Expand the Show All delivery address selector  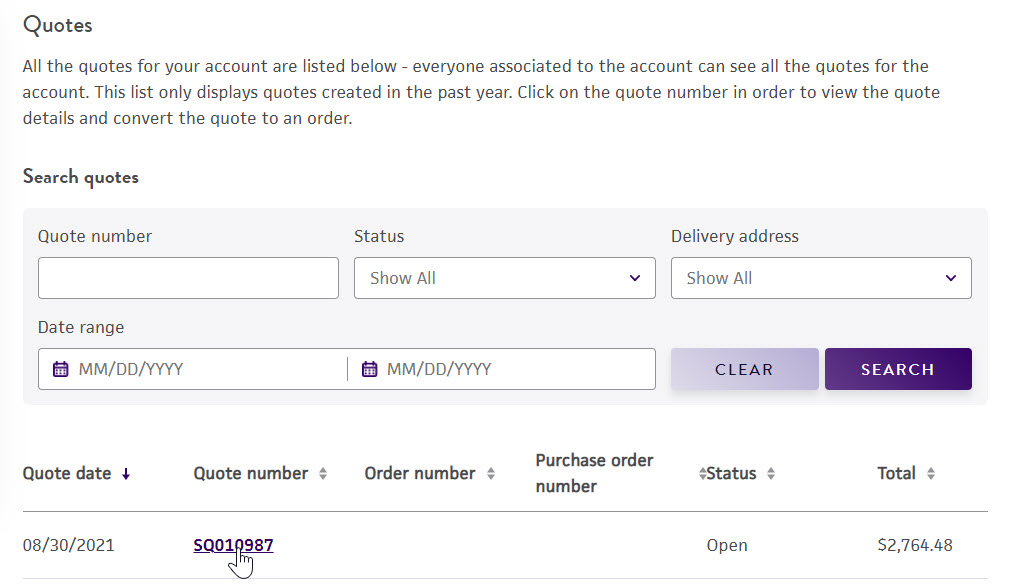(x=950, y=277)
